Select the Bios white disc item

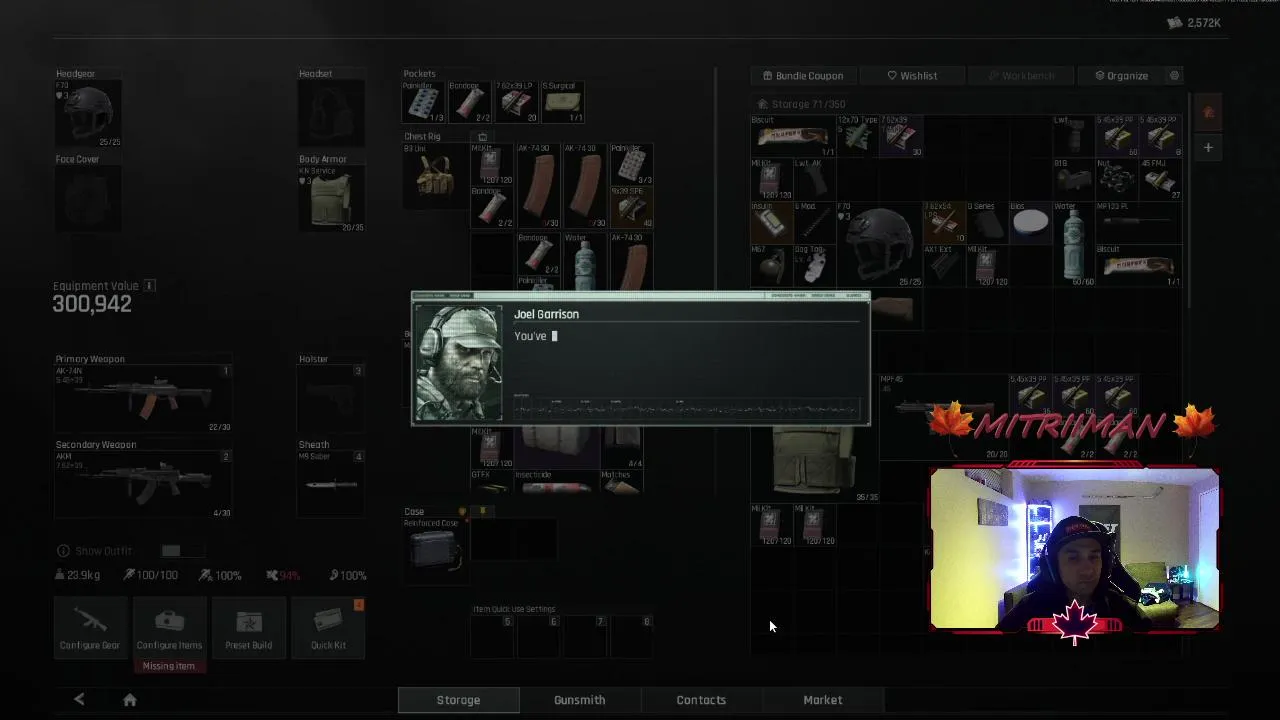(1030, 223)
